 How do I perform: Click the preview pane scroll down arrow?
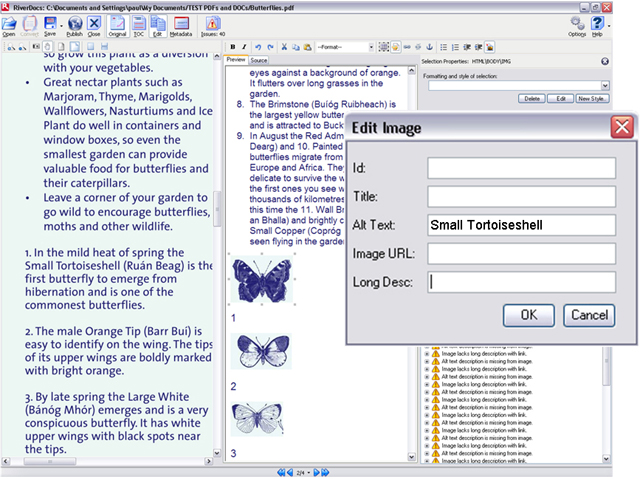click(x=411, y=457)
